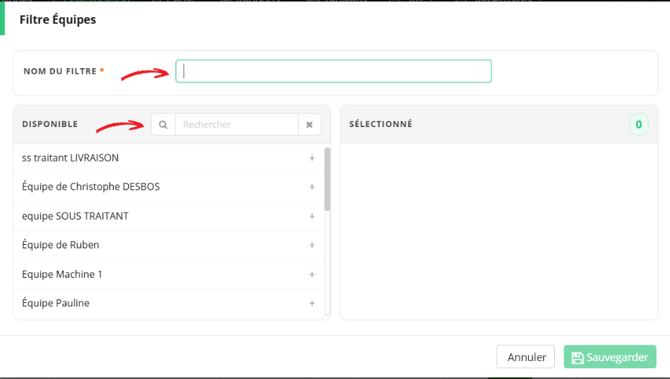Add Équipe de Ruben with plus icon

pyautogui.click(x=312, y=245)
